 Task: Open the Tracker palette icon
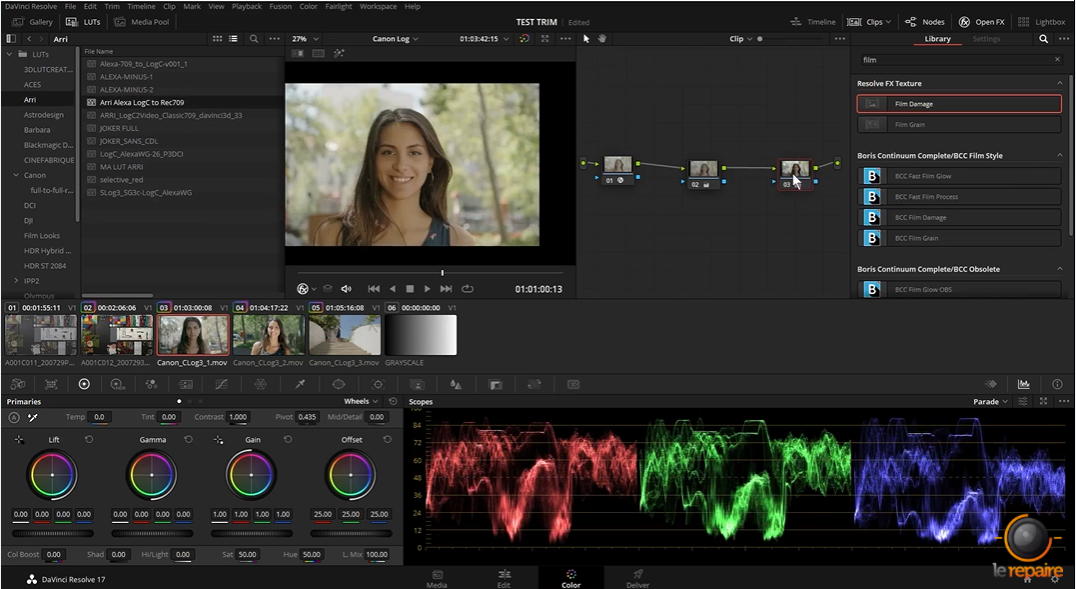point(377,384)
